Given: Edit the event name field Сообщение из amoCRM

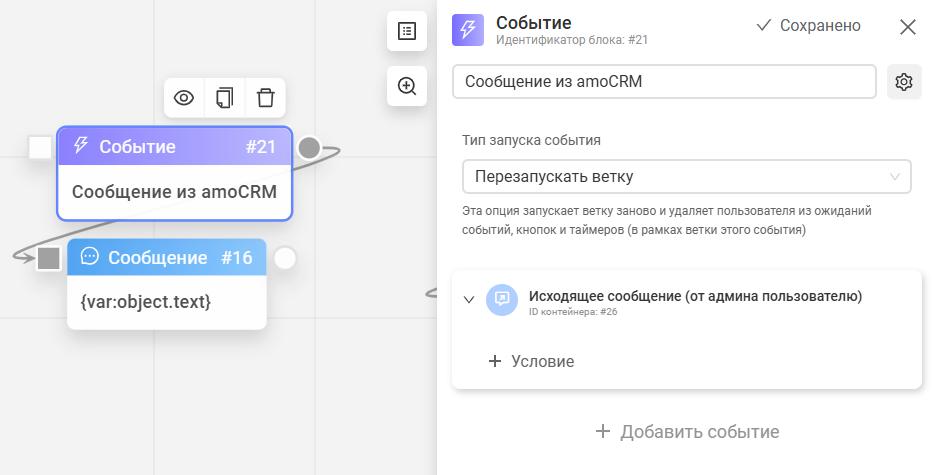Looking at the screenshot, I should (x=664, y=82).
